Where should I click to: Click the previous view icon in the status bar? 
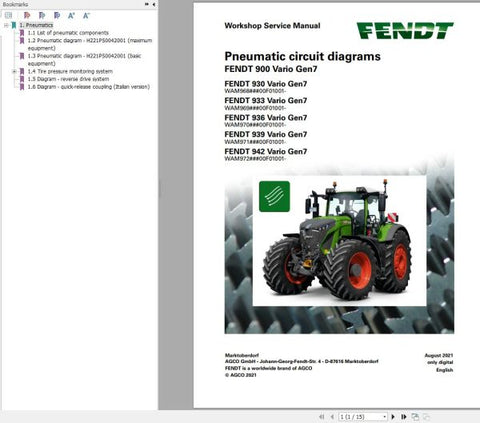(x=415, y=417)
